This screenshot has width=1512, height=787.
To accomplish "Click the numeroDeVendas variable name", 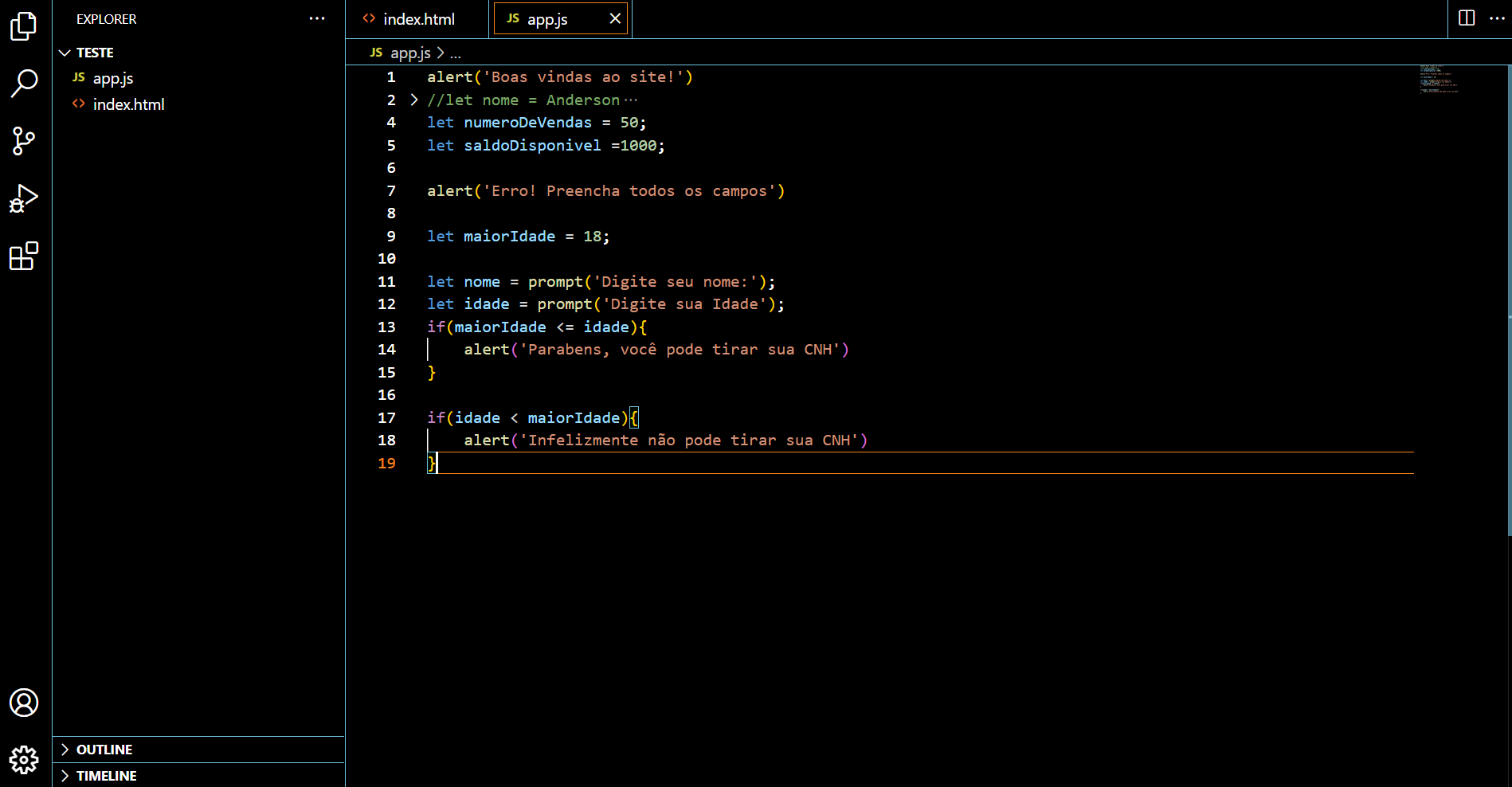I will click(528, 123).
